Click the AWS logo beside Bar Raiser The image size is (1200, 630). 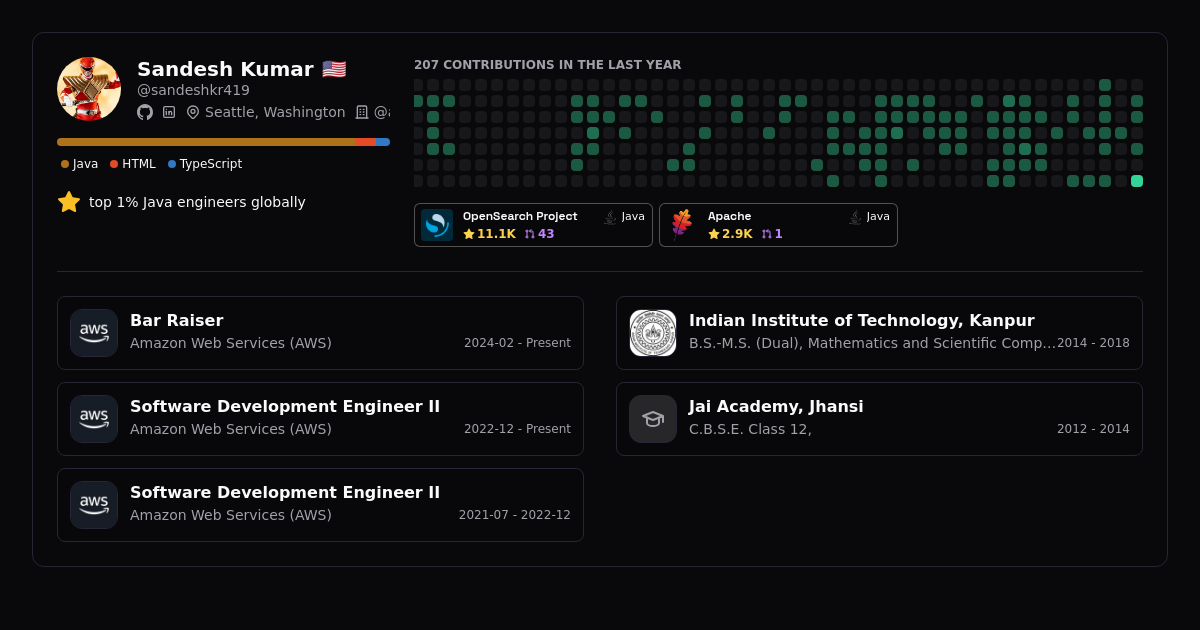coord(94,333)
